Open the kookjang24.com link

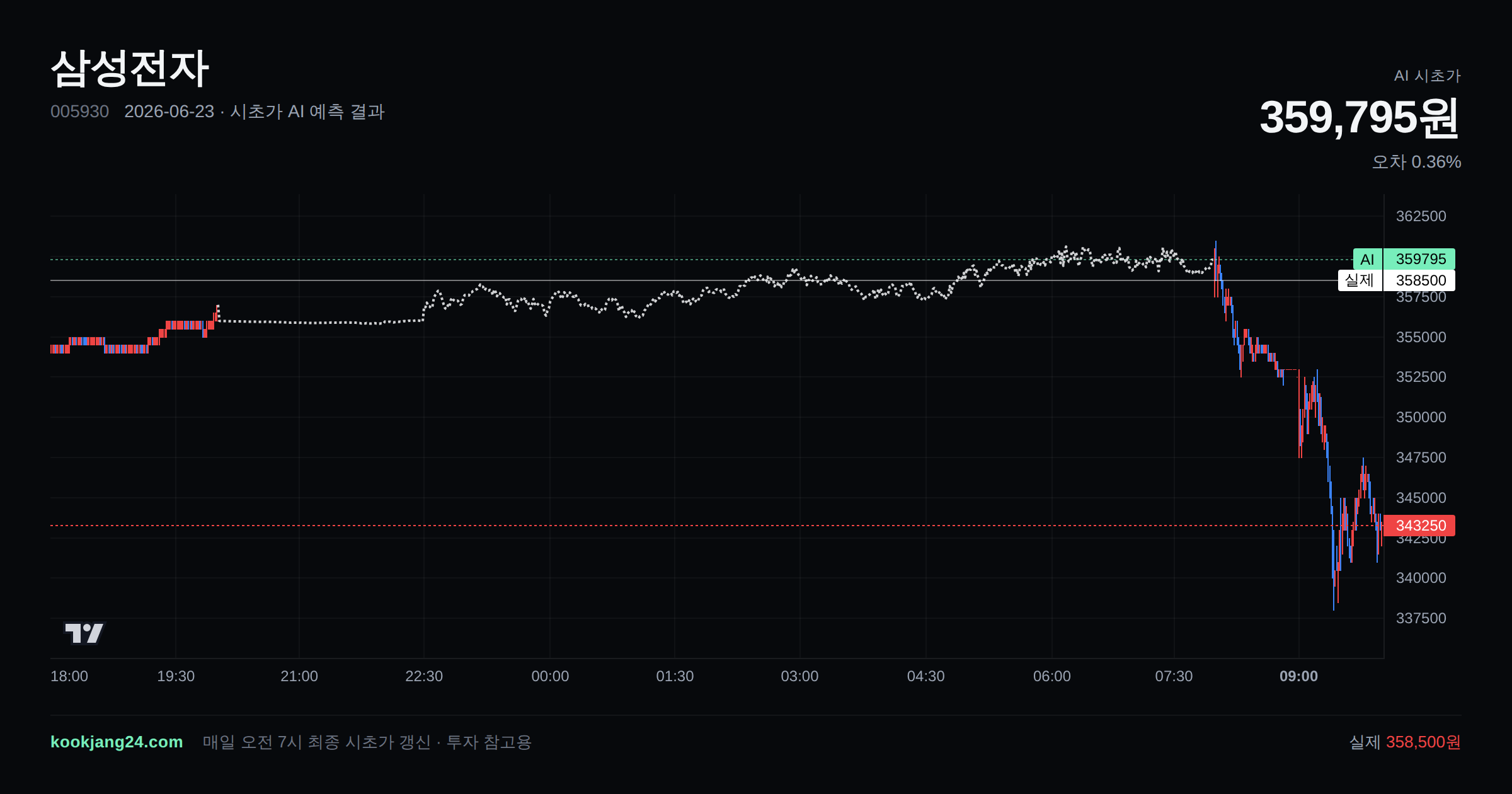coord(117,742)
